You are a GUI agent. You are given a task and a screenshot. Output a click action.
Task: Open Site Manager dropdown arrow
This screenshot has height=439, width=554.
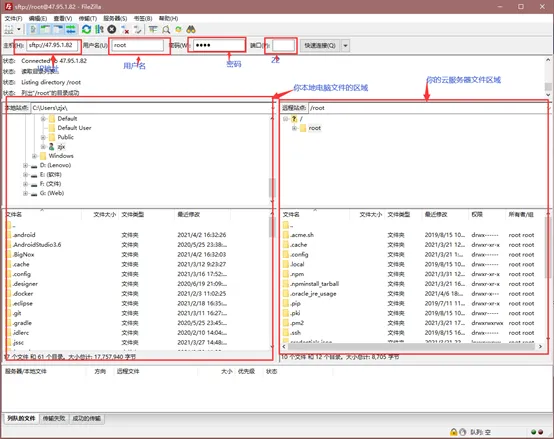(19, 30)
